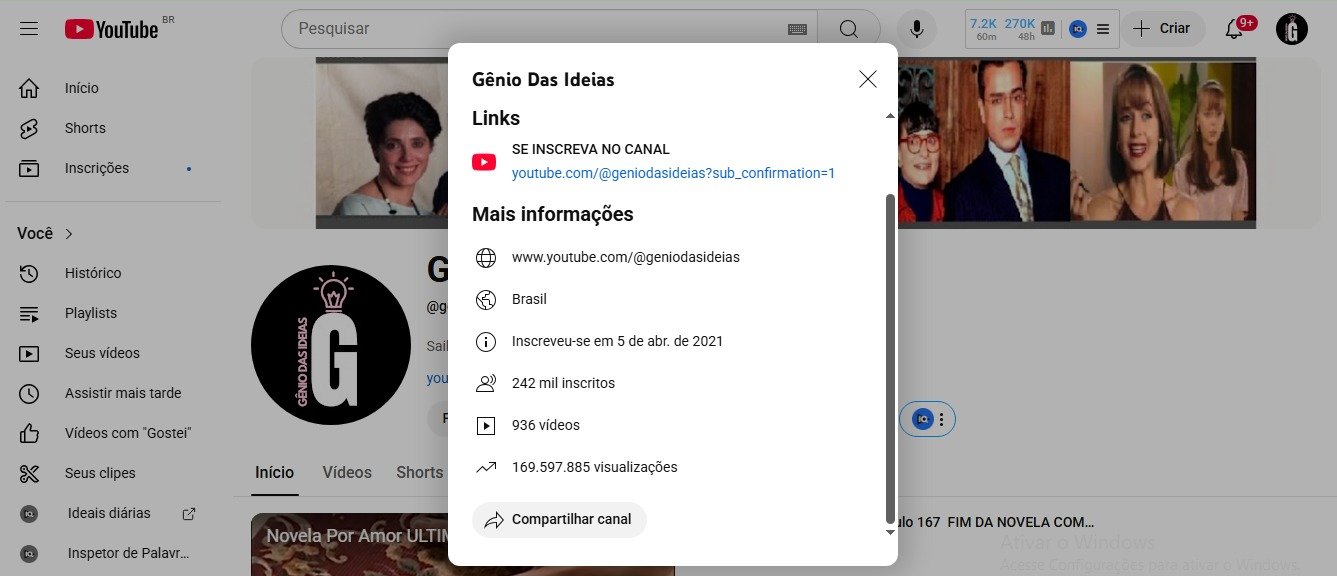The height and width of the screenshot is (576, 1337).
Task: Click the 936 vídeos text
Action: coord(546,425)
